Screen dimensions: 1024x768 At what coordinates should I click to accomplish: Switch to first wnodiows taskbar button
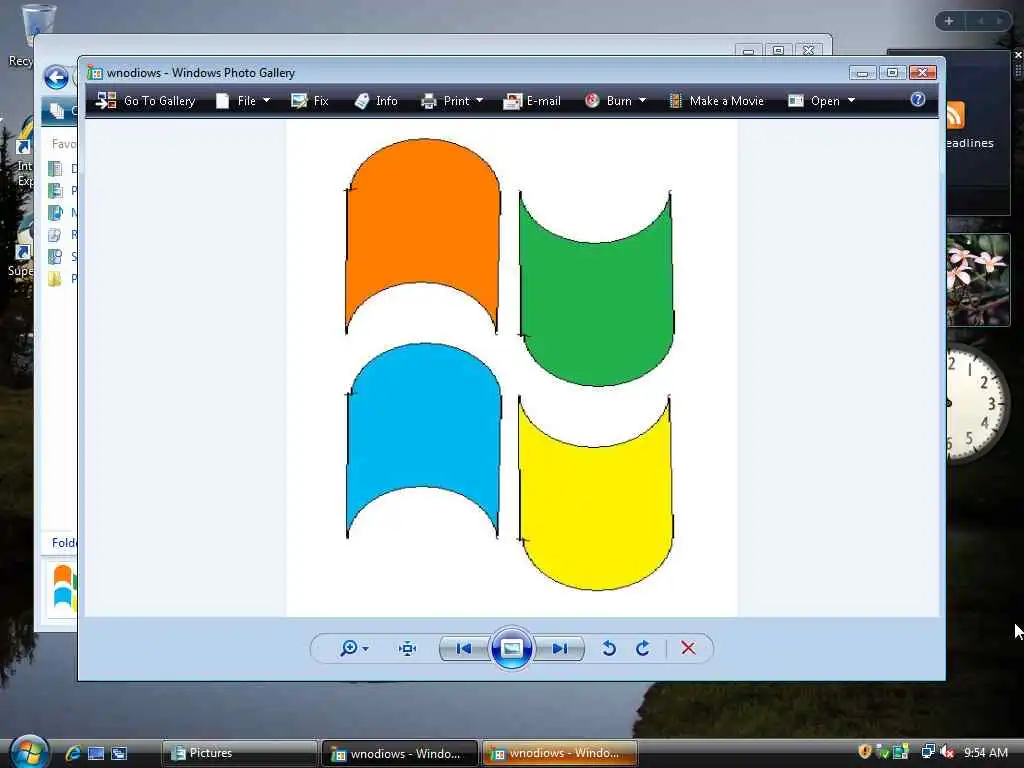tap(400, 753)
